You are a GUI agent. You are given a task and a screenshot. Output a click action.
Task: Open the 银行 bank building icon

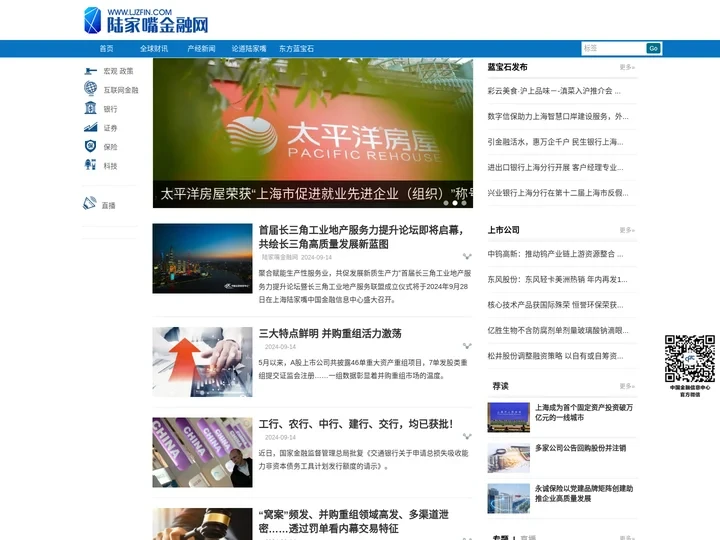click(90, 108)
